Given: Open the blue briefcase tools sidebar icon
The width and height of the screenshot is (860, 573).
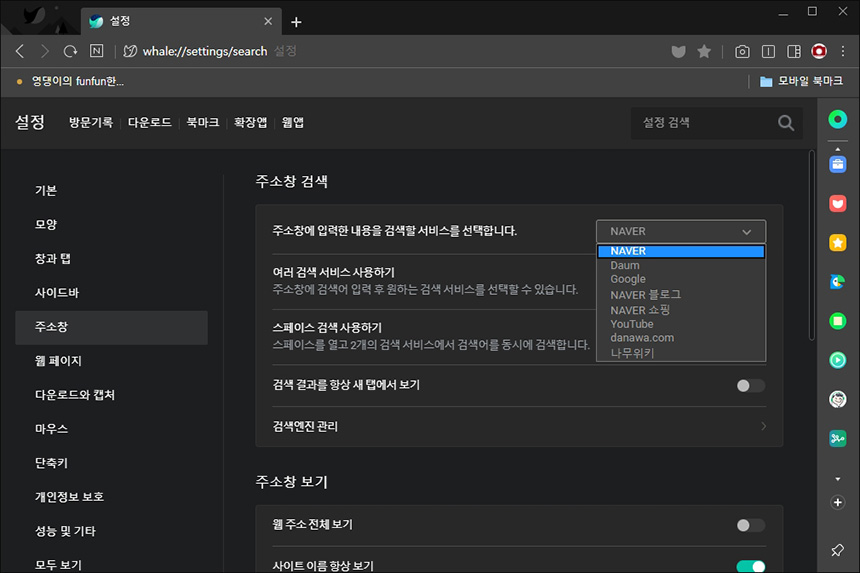Looking at the screenshot, I should pyautogui.click(x=838, y=164).
